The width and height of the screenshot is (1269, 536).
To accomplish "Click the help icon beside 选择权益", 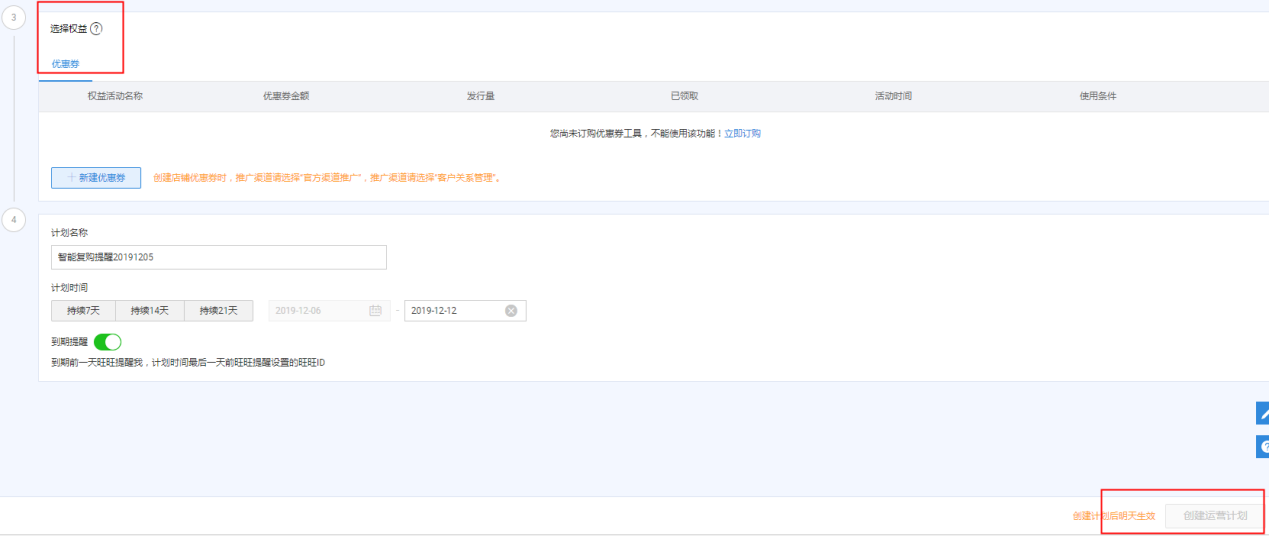I will [96, 29].
